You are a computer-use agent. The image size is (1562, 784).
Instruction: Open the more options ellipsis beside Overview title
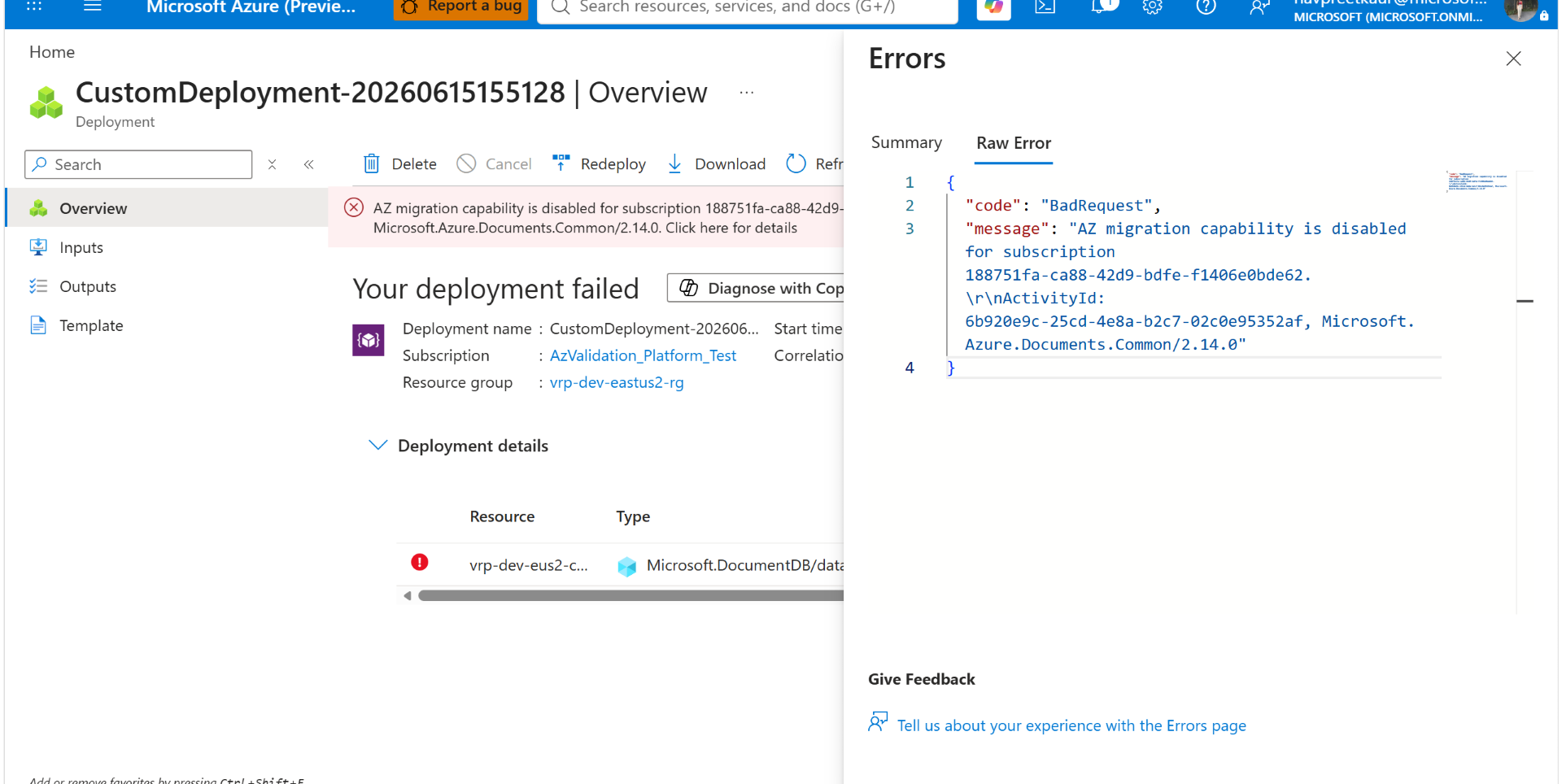747,93
